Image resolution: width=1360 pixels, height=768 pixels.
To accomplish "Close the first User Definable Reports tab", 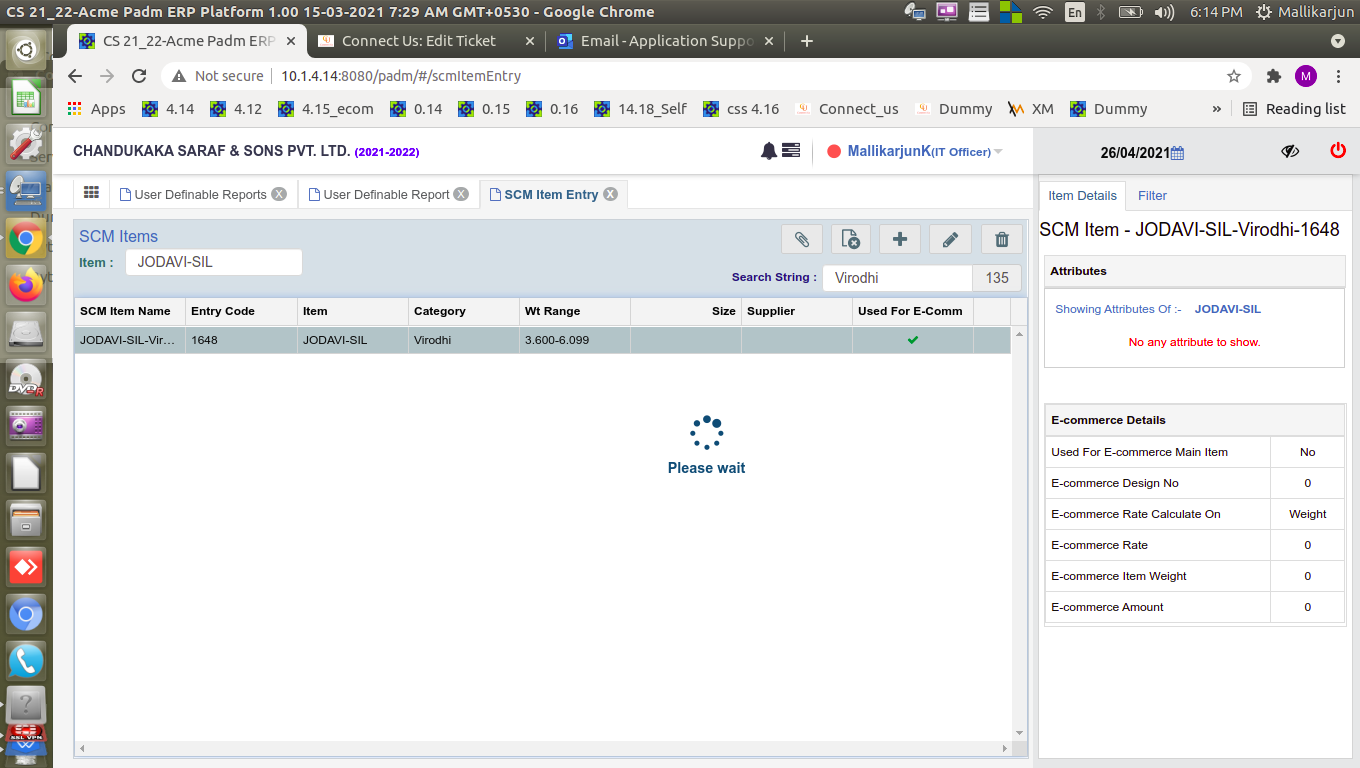I will (279, 194).
